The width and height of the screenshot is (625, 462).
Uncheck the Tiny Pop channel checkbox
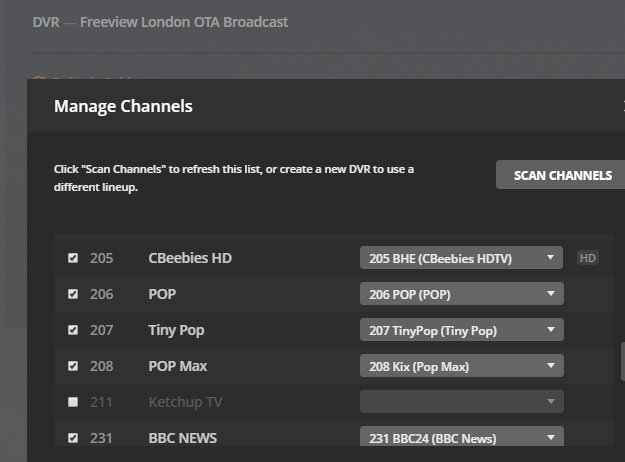click(x=73, y=330)
